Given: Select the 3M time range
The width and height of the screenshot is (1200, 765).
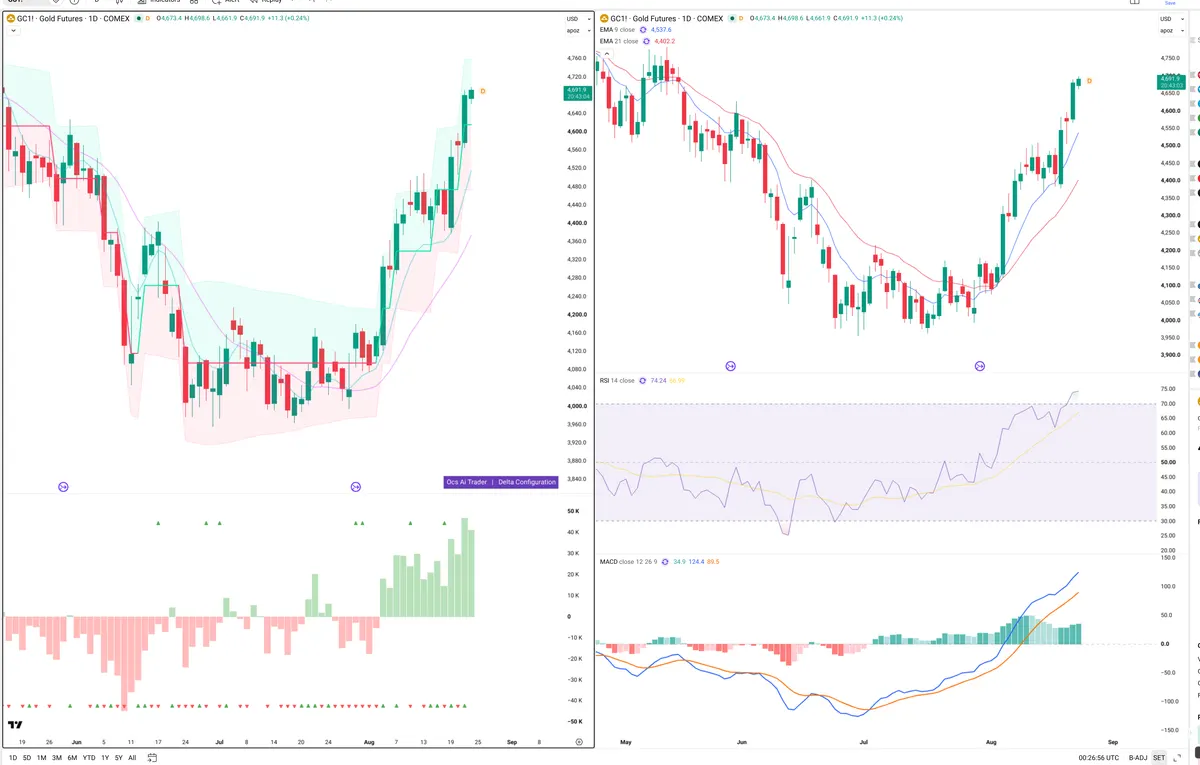Looking at the screenshot, I should pyautogui.click(x=57, y=758).
